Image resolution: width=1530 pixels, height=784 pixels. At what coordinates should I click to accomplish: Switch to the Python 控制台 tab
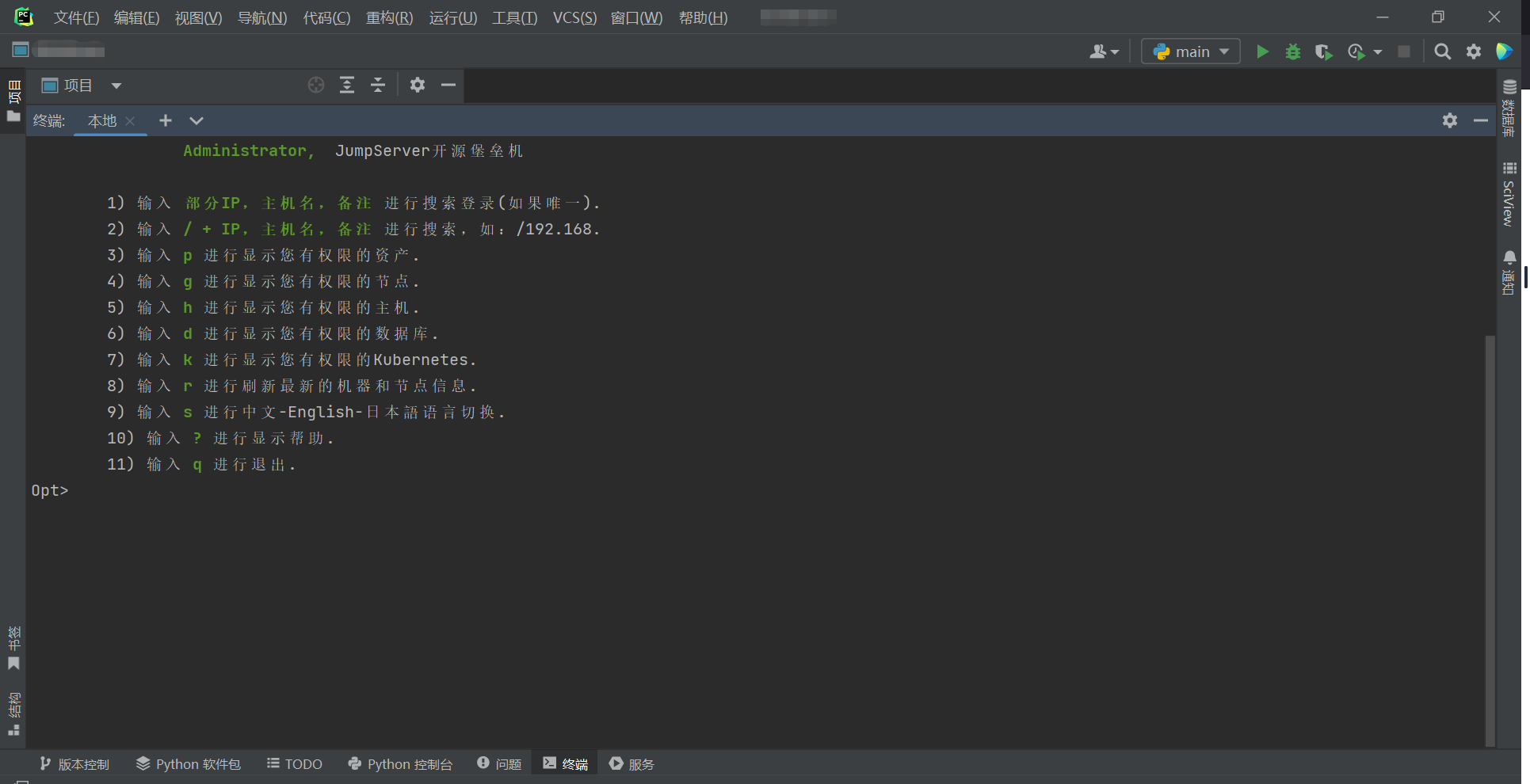400,763
